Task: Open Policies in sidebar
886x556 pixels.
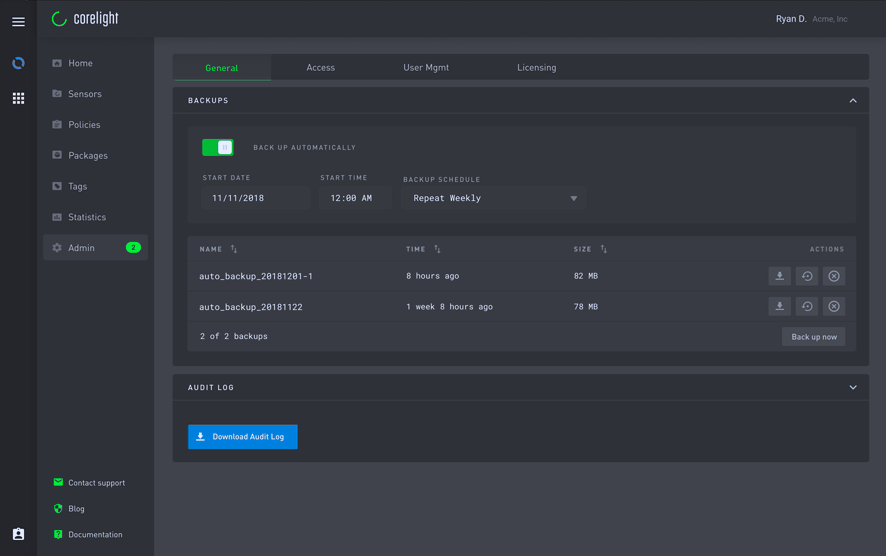Action: pos(84,124)
